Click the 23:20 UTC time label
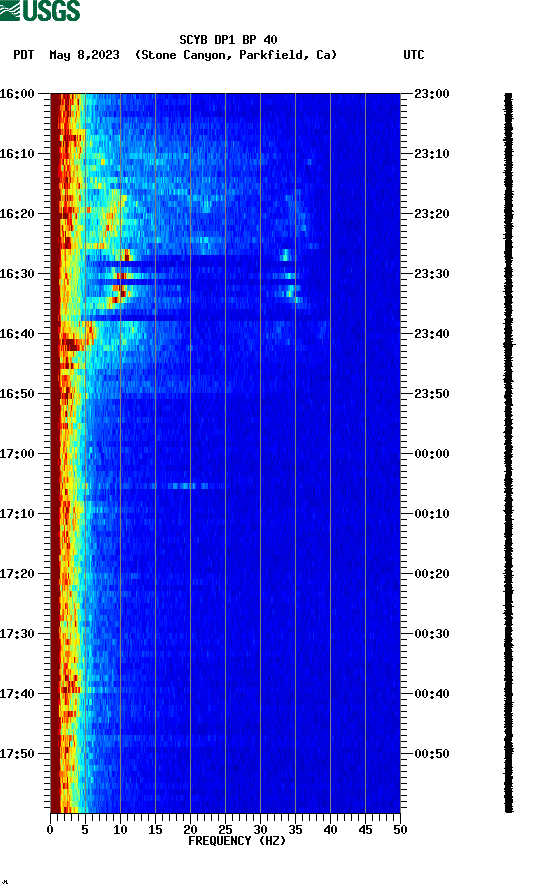This screenshot has width=552, height=893. point(432,214)
